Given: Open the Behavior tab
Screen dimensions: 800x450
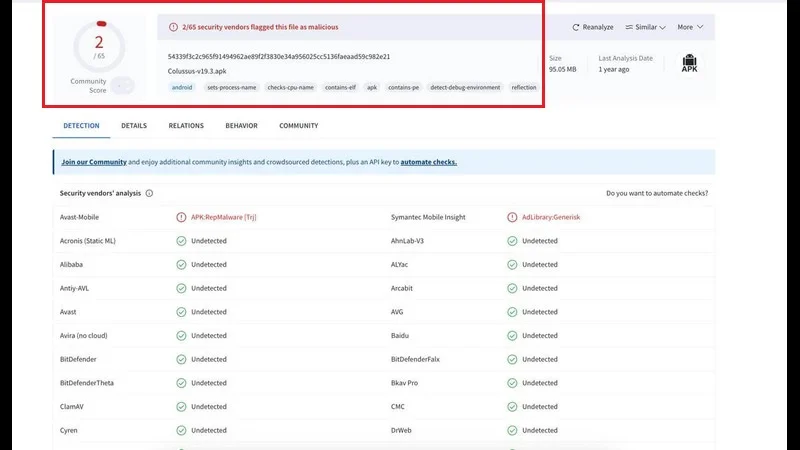Looking at the screenshot, I should pos(241,126).
